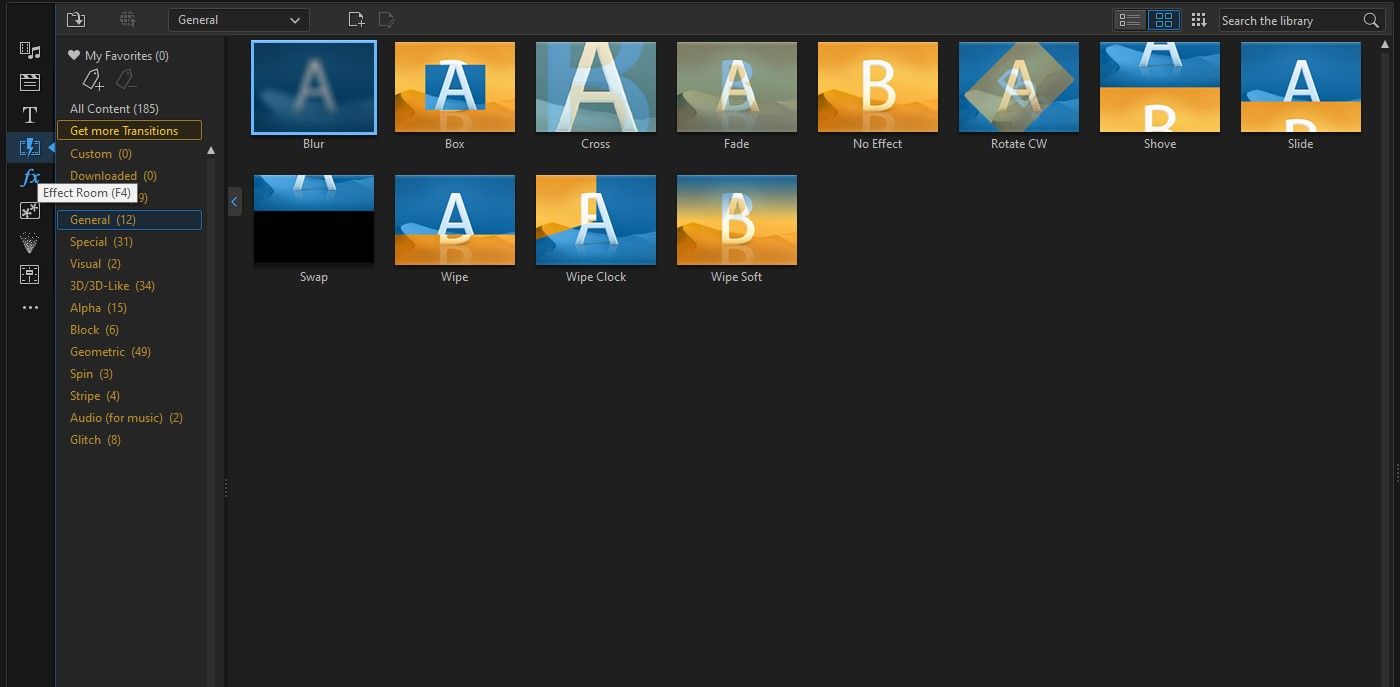Screen dimensions: 1400x687
Task: Show more rooms with three-dots button
Action: [x=30, y=307]
